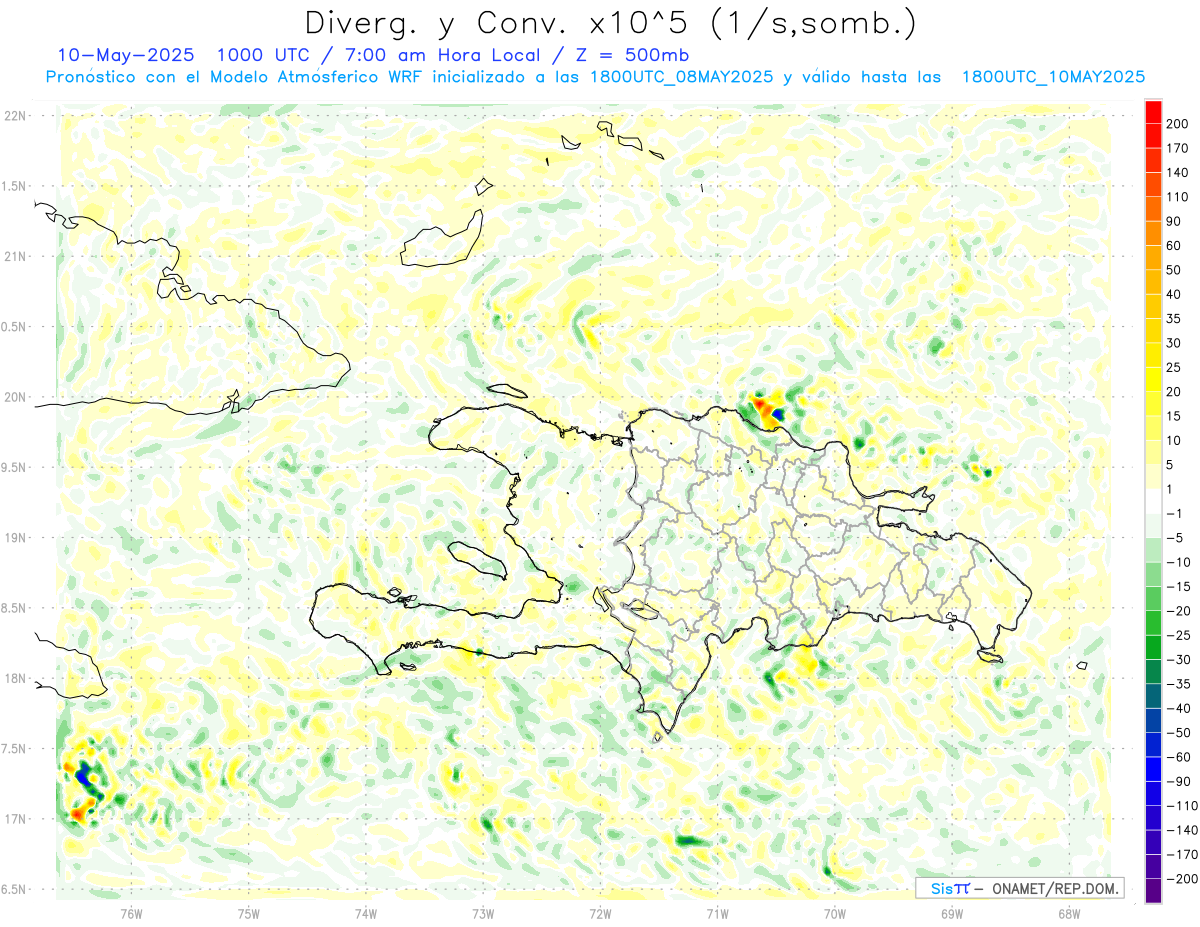The height and width of the screenshot is (927, 1200).
Task: Click the colorbar segment between 20 and 25
Action: tap(1153, 380)
